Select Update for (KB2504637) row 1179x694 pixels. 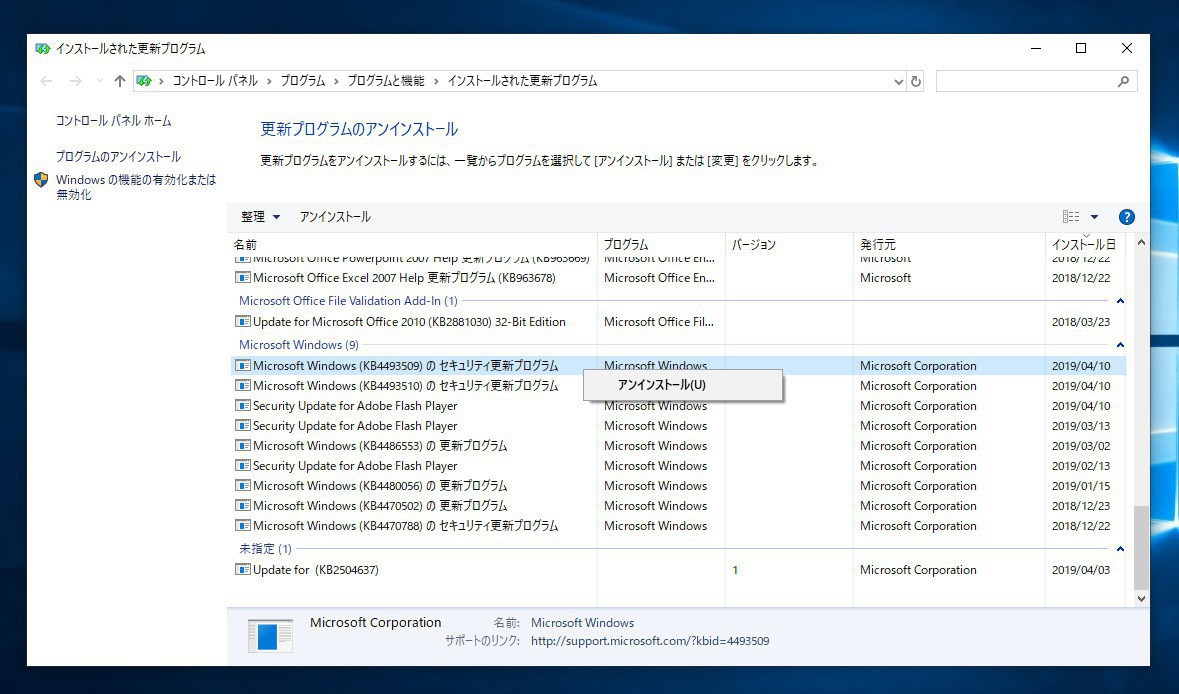point(678,570)
